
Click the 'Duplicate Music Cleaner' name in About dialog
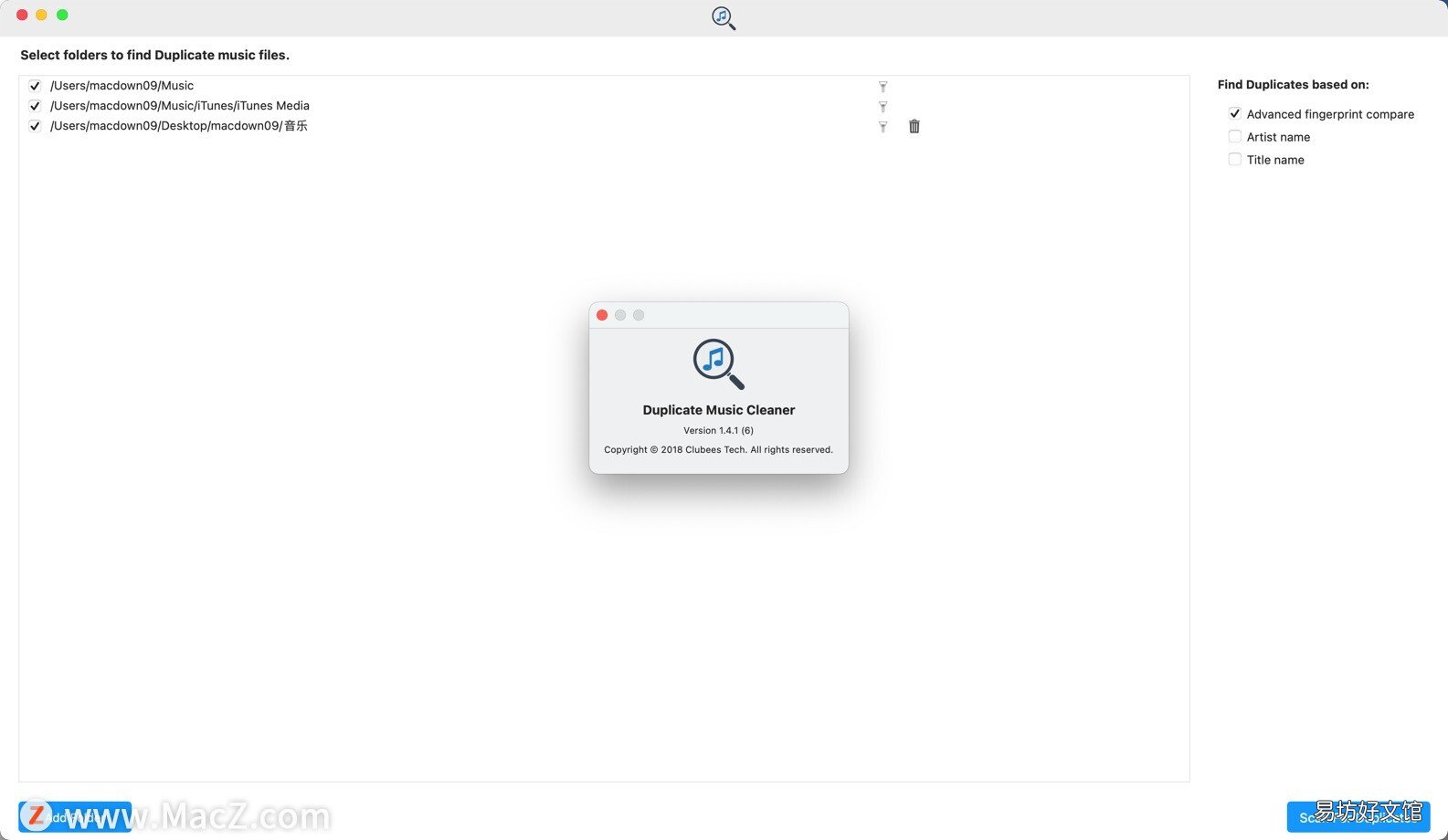pos(719,410)
